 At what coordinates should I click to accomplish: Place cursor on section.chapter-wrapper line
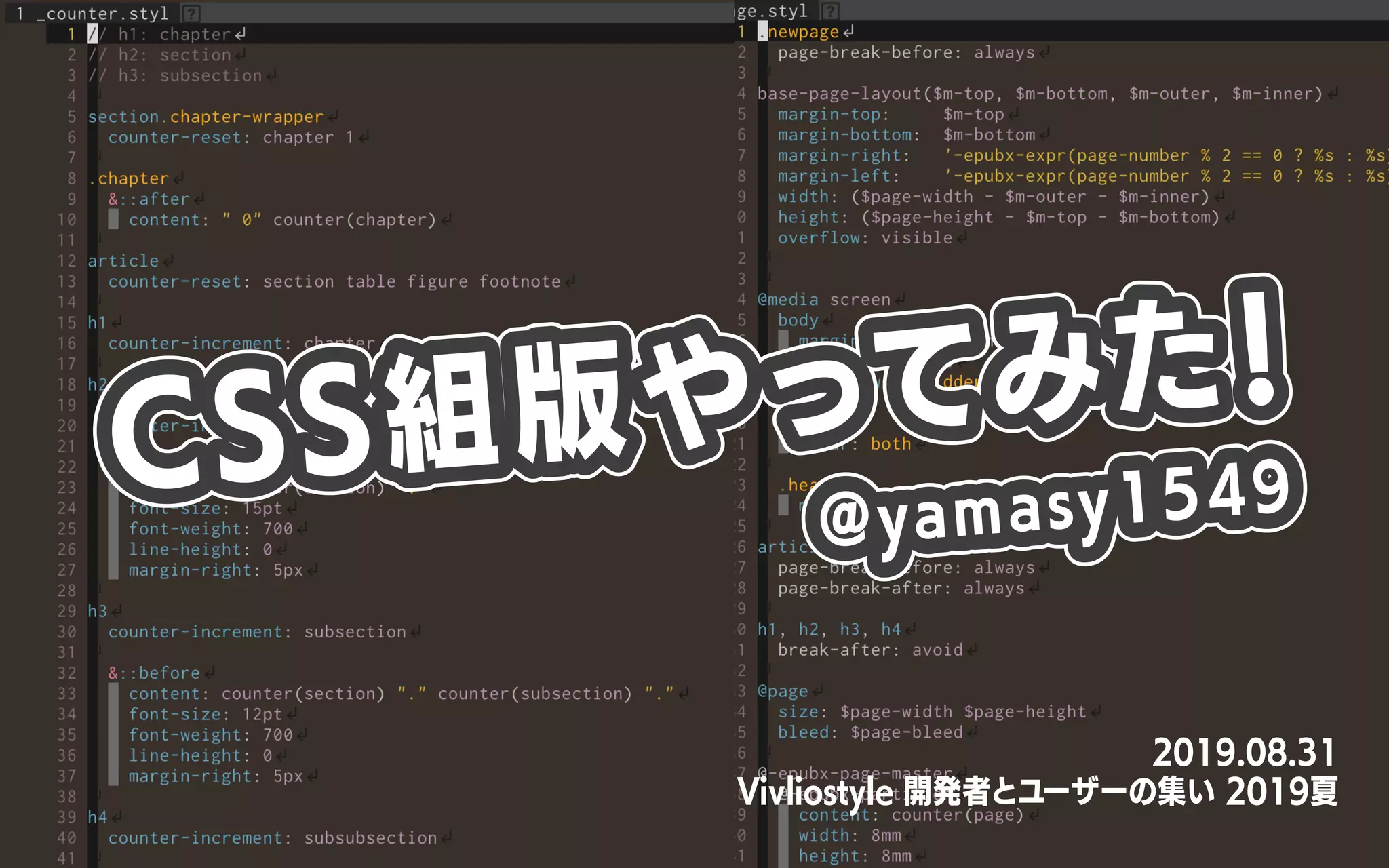coord(206,117)
